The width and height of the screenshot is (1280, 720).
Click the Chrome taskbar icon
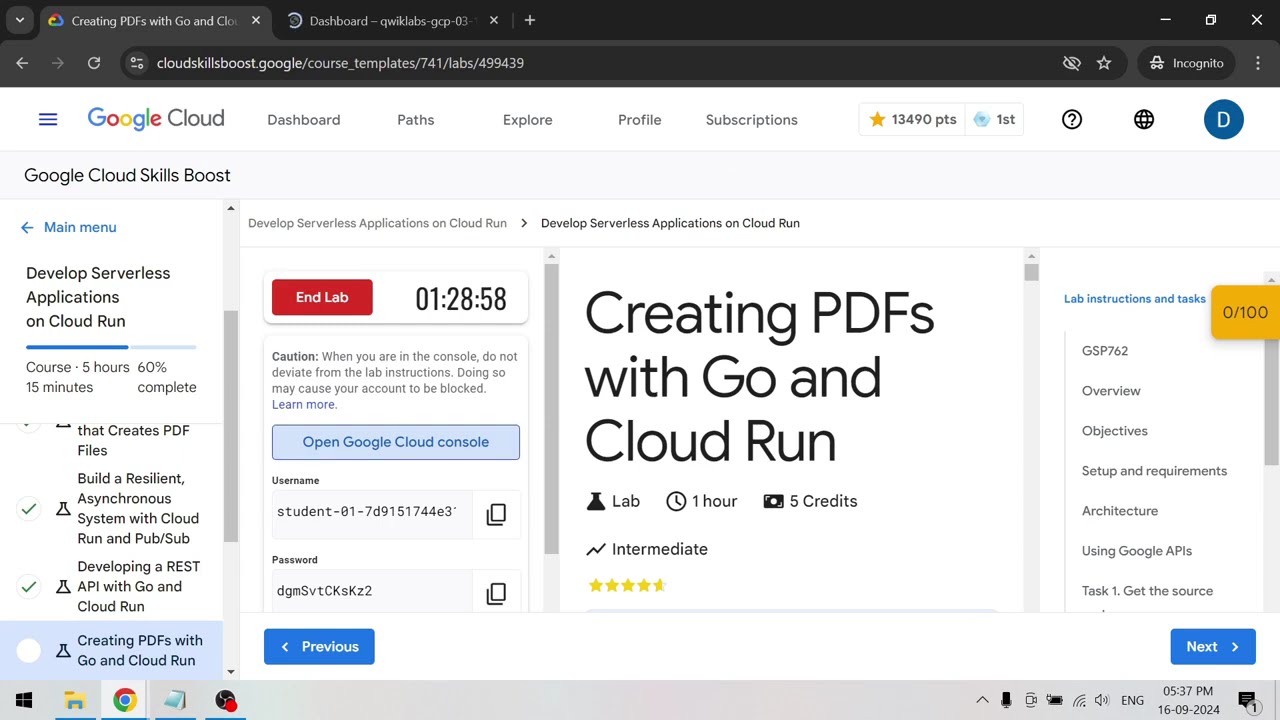coord(125,700)
